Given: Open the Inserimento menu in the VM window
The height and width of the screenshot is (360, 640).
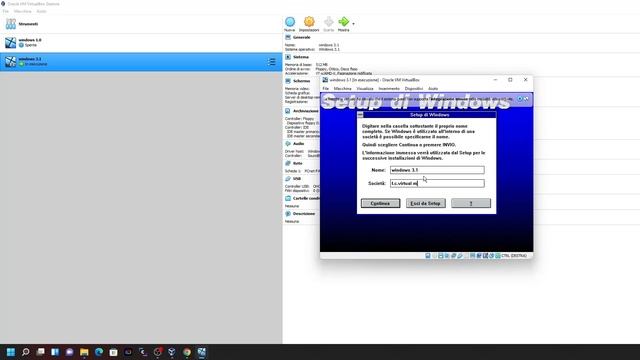Looking at the screenshot, I should tap(389, 89).
